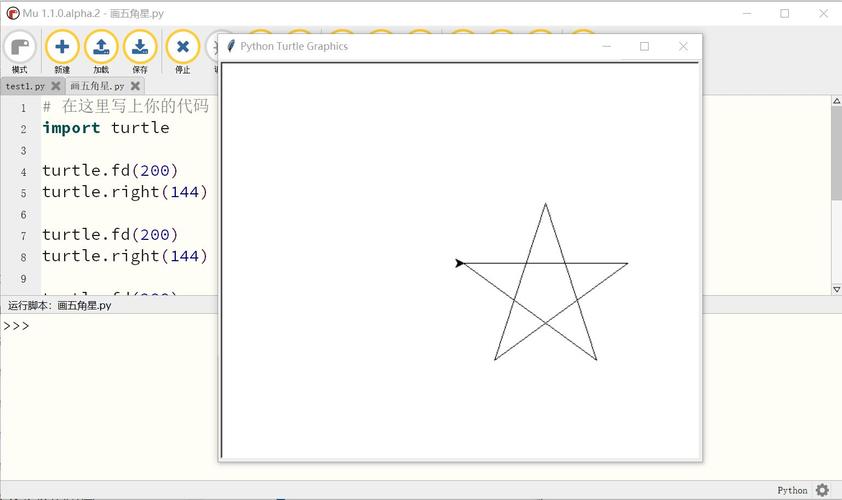Click the Python mode label in status bar
This screenshot has height=500, width=842.
tap(792, 490)
